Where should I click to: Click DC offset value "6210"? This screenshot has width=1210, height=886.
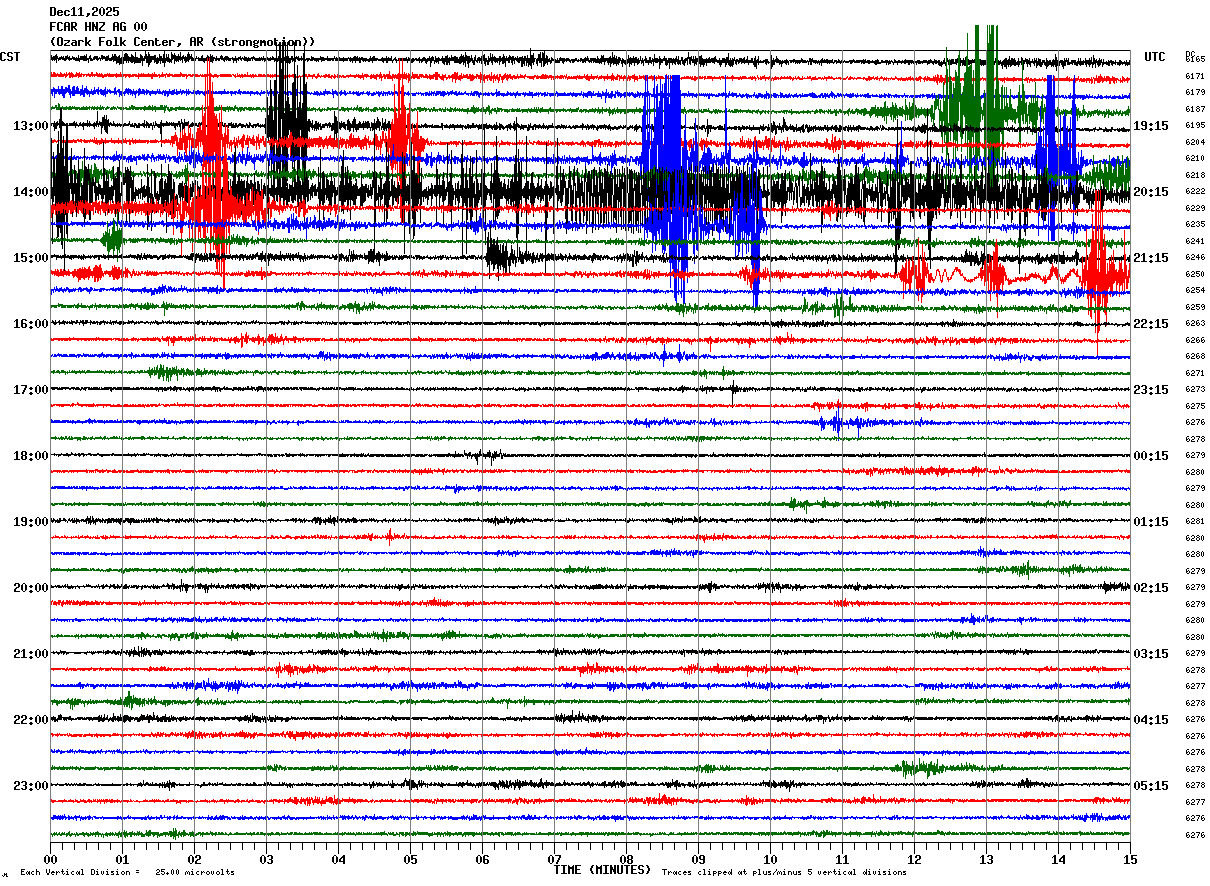[x=1195, y=158]
